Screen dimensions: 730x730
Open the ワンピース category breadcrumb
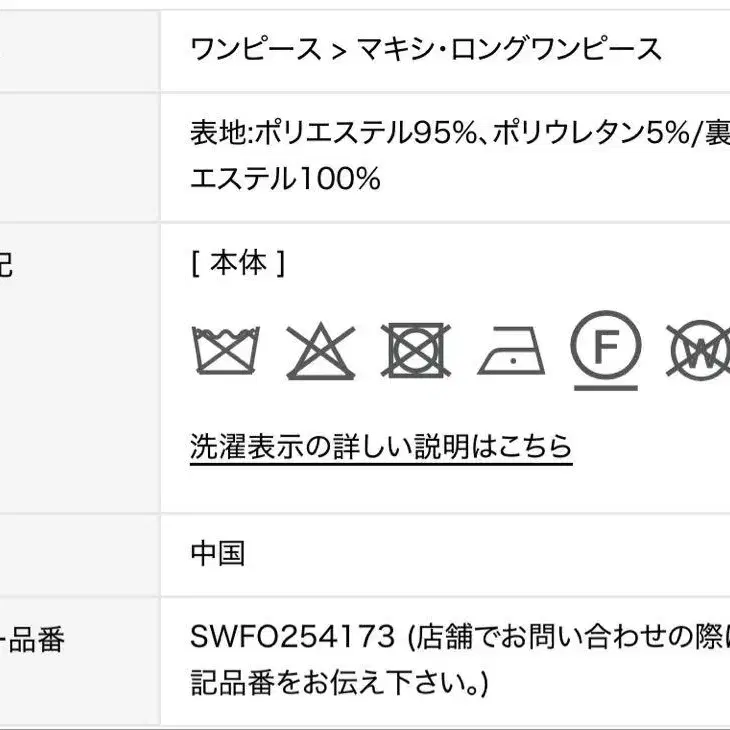coord(255,49)
